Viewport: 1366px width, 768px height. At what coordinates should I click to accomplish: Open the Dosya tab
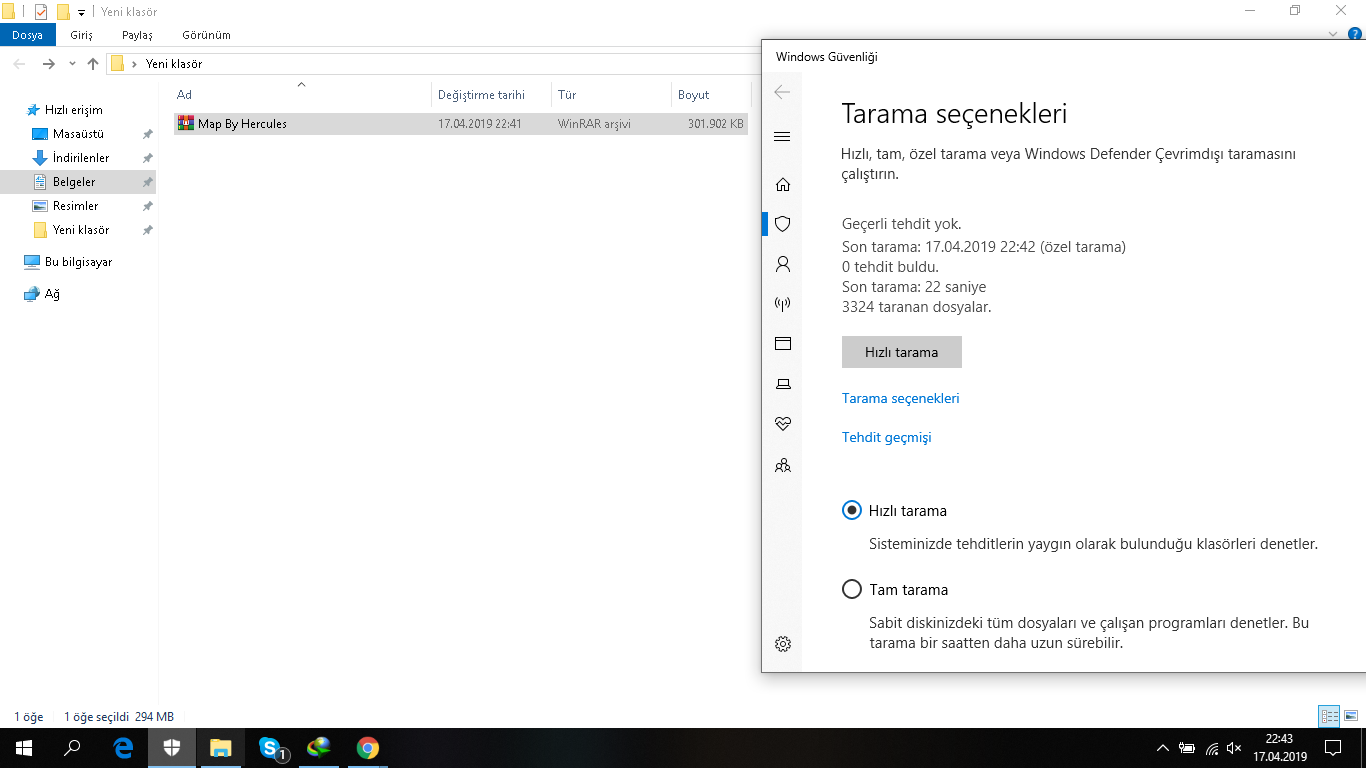tap(27, 35)
